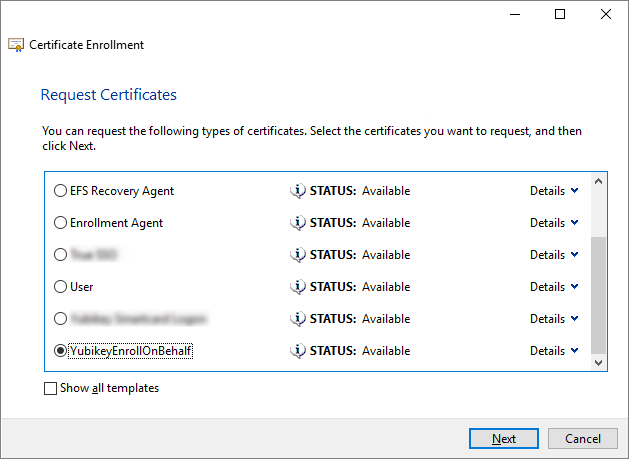Click the Certificate Enrollment title icon

point(16,45)
